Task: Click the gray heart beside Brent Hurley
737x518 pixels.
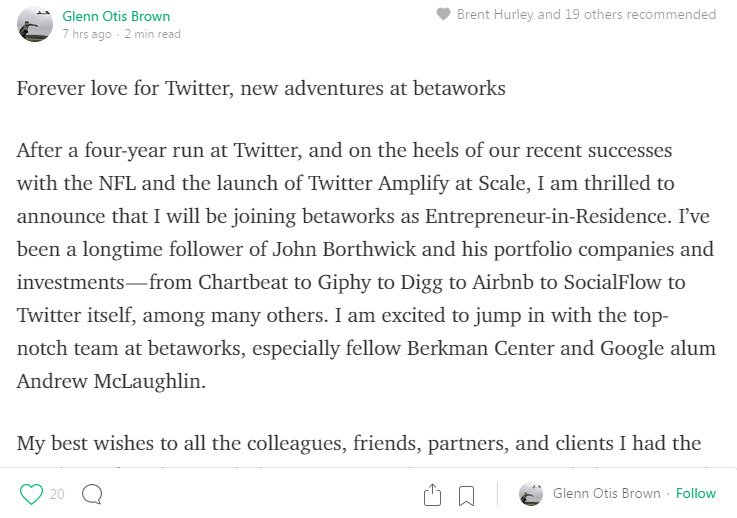Action: point(443,14)
